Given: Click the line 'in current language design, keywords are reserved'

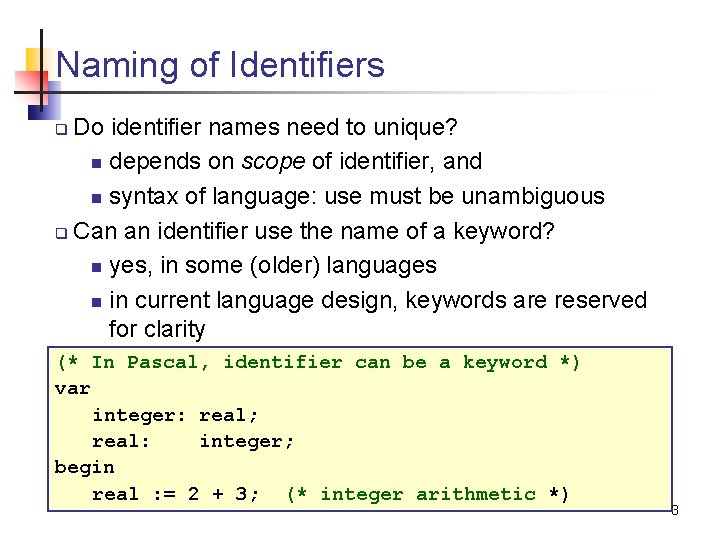Looking at the screenshot, I should point(378,300).
